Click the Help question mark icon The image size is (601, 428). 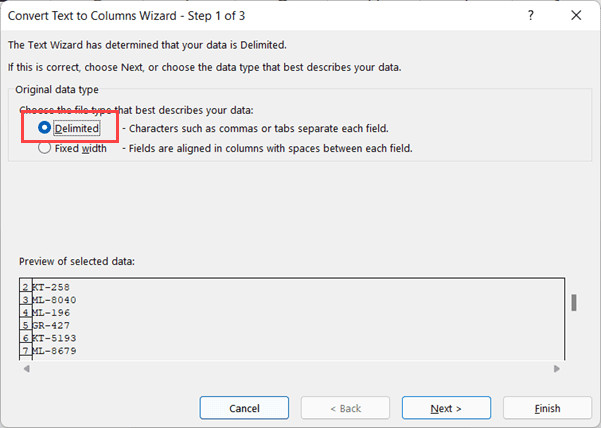pos(529,15)
